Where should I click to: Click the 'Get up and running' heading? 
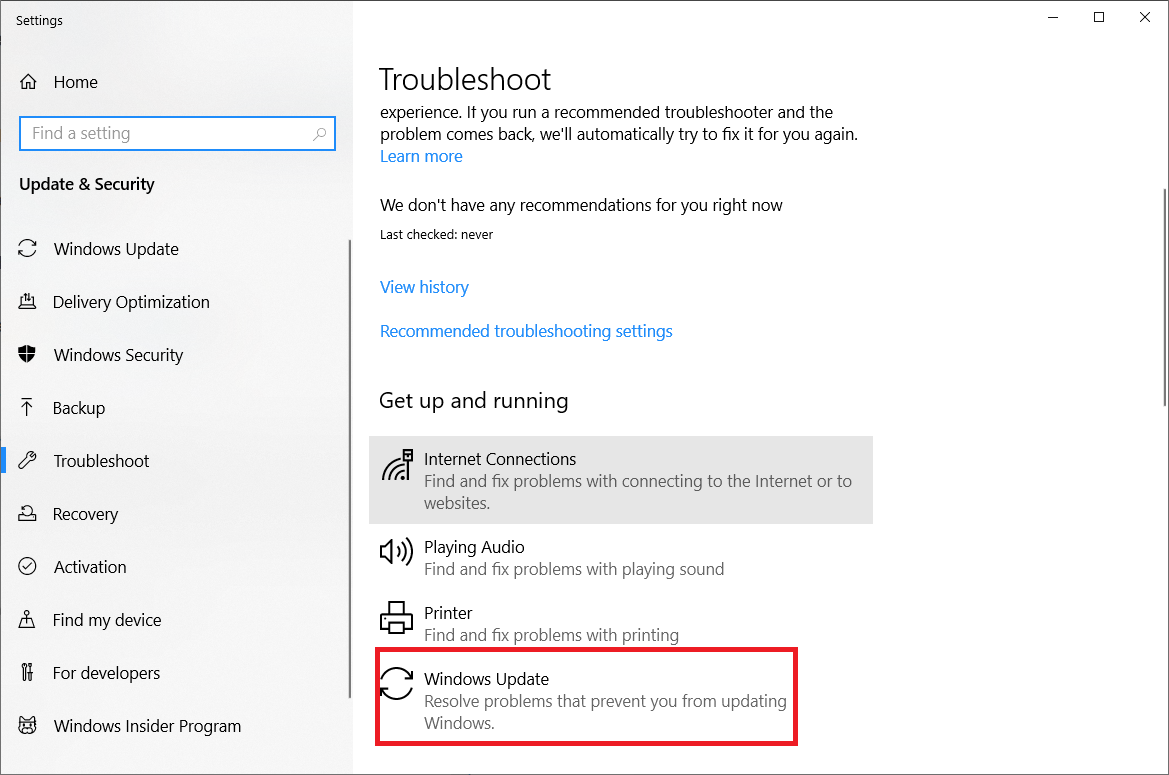[x=474, y=401]
